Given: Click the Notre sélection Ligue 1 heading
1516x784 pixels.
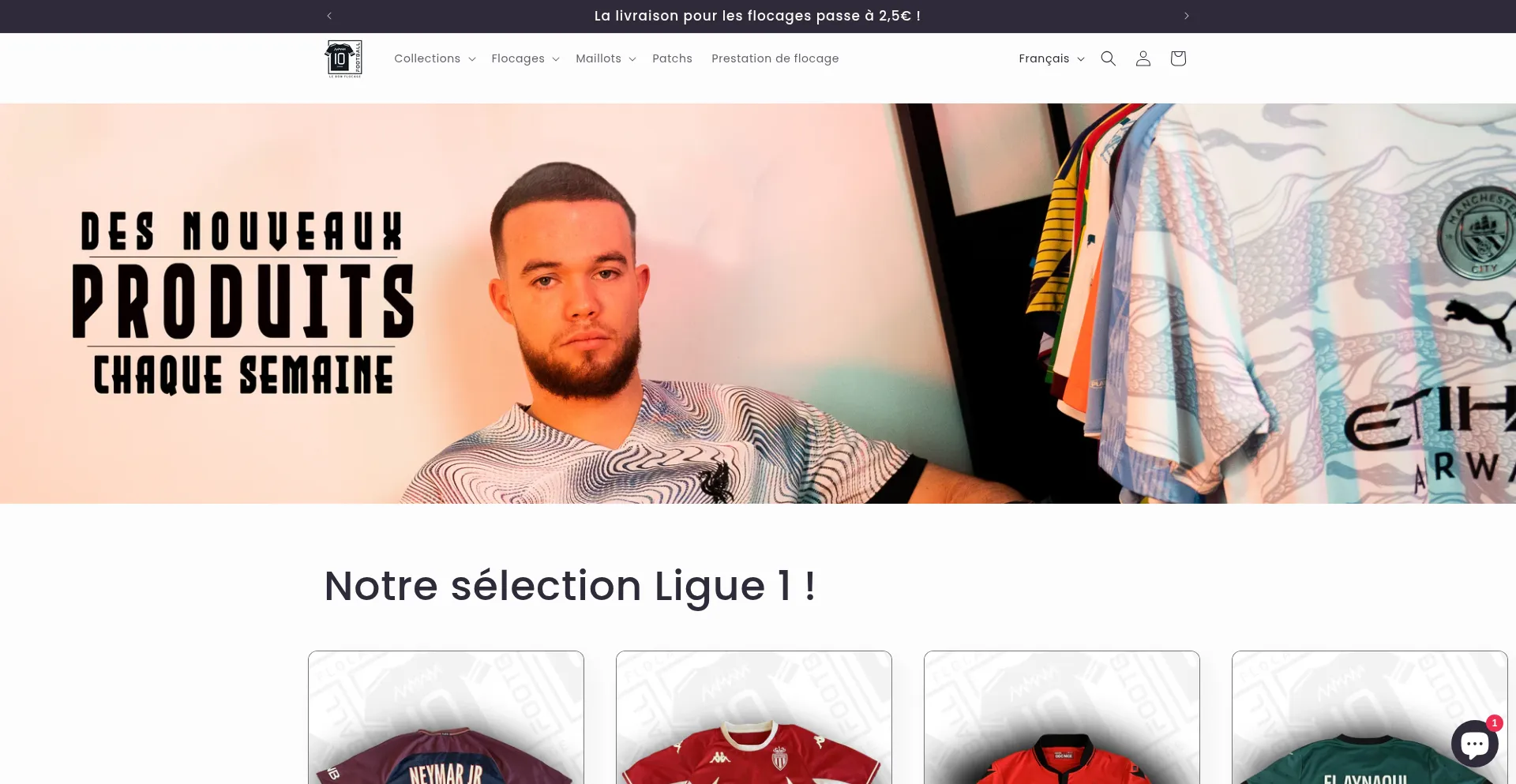Looking at the screenshot, I should coord(570,586).
